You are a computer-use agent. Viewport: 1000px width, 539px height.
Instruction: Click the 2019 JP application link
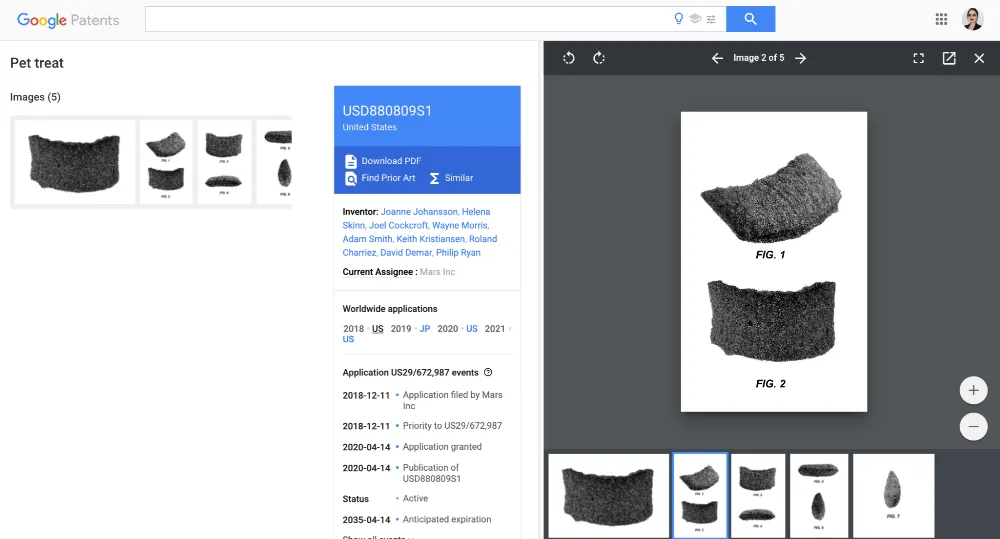tap(425, 329)
